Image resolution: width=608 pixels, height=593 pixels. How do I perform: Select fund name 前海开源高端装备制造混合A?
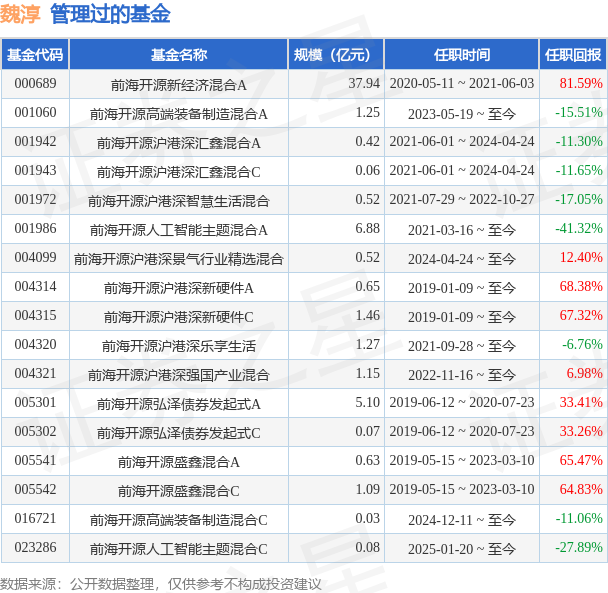[x=179, y=114]
